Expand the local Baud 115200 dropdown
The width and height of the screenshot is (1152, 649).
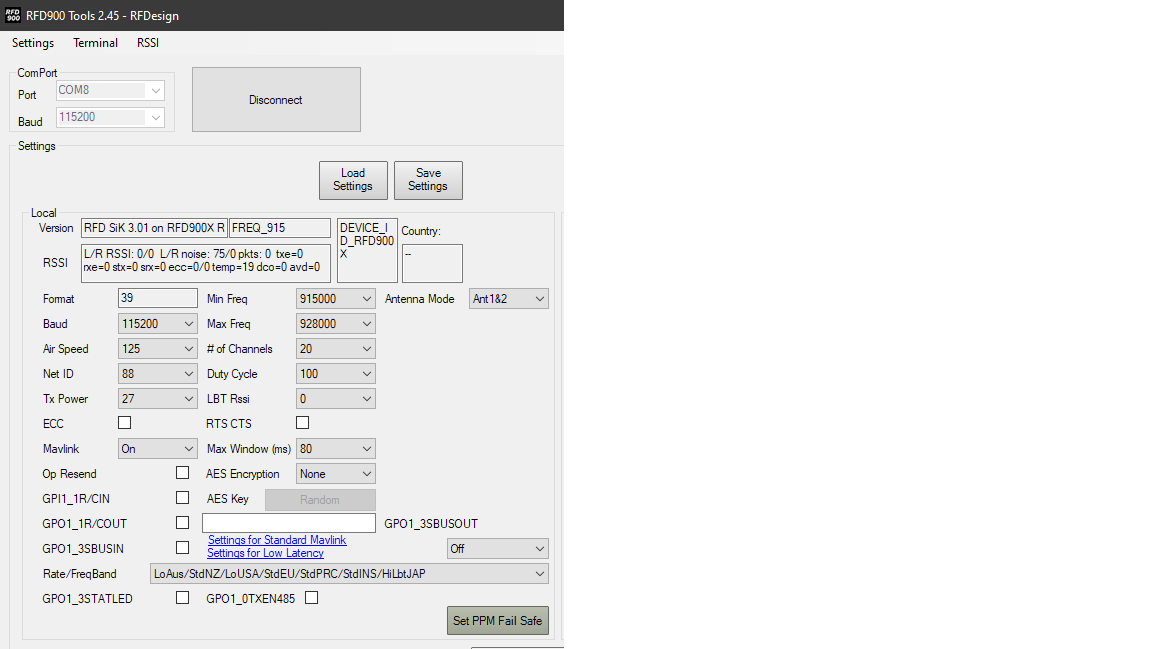[x=157, y=324]
